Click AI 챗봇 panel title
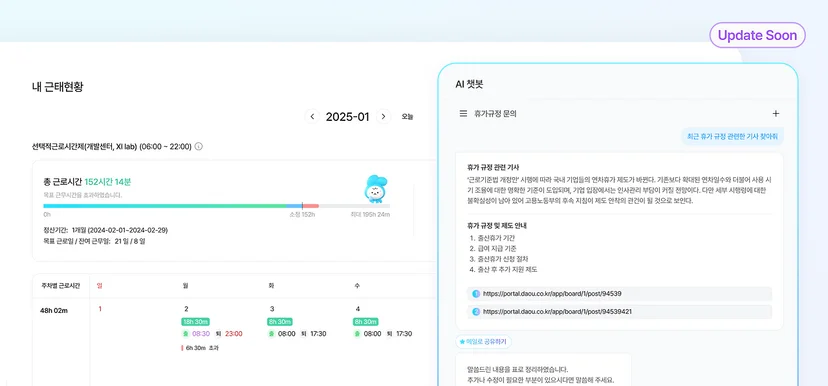 [x=469, y=84]
